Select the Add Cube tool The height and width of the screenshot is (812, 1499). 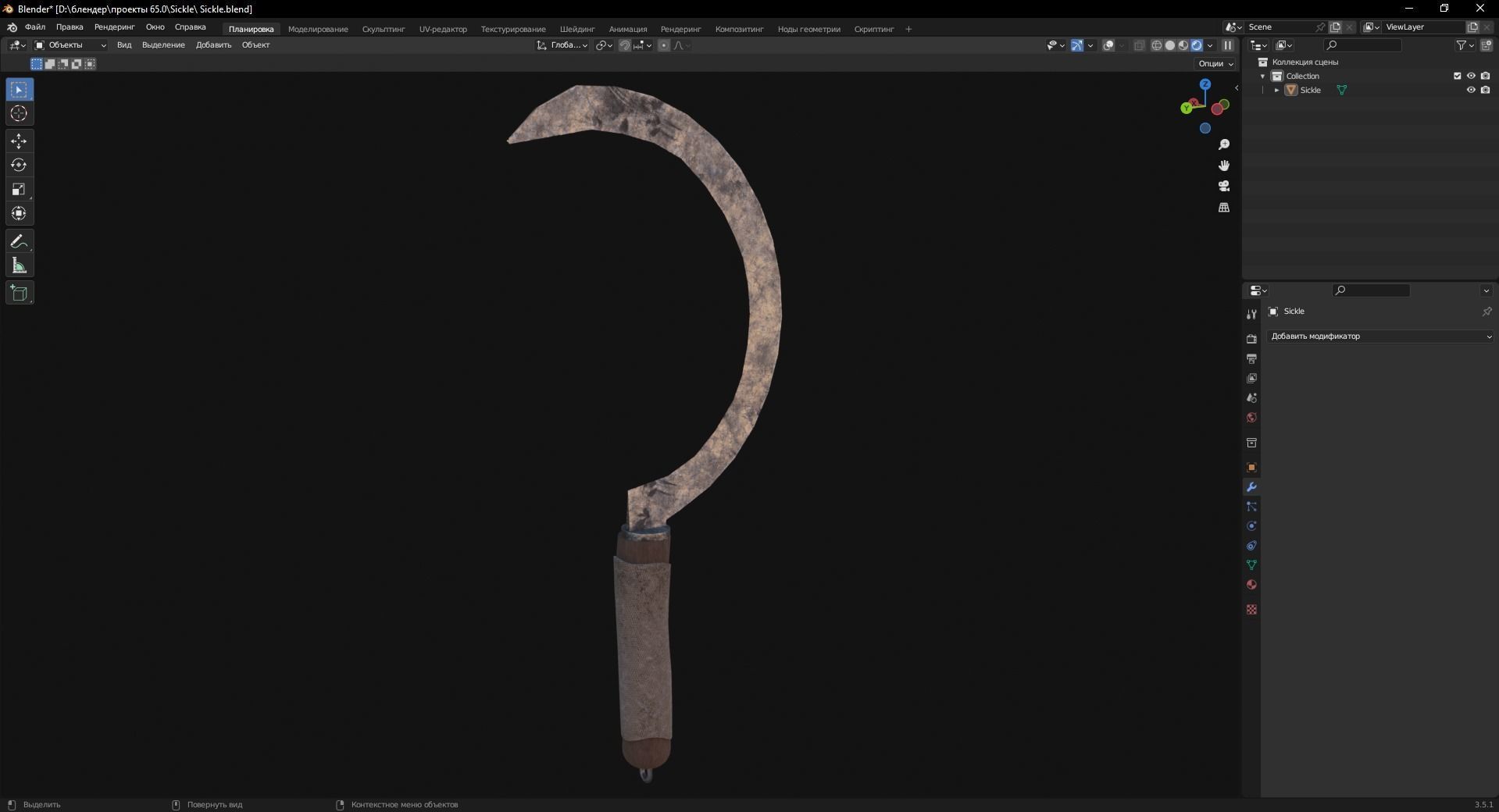18,293
